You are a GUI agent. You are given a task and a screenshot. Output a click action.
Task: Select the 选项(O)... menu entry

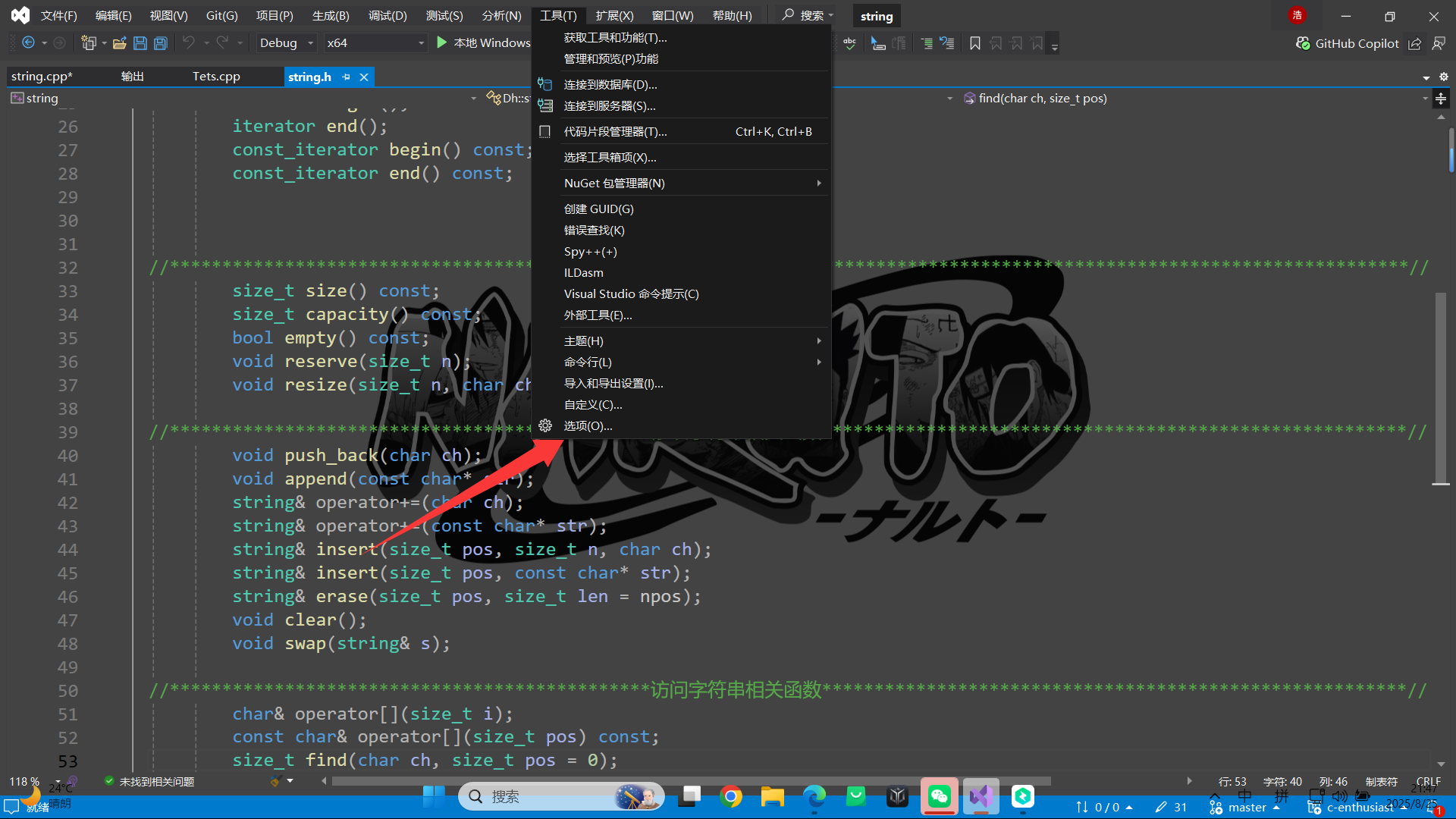[588, 425]
